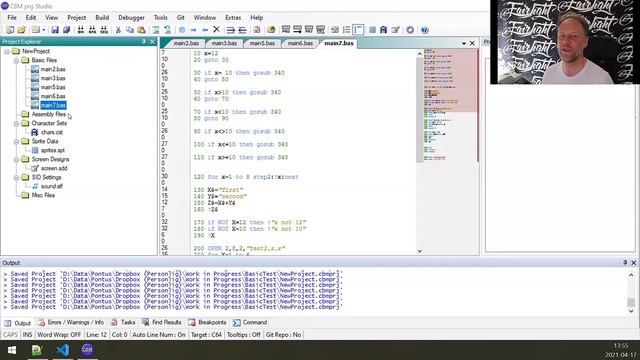Screen dimensions: 640x360
Task: Click the pencil screen editor toolbar icon
Action: [395, 30]
